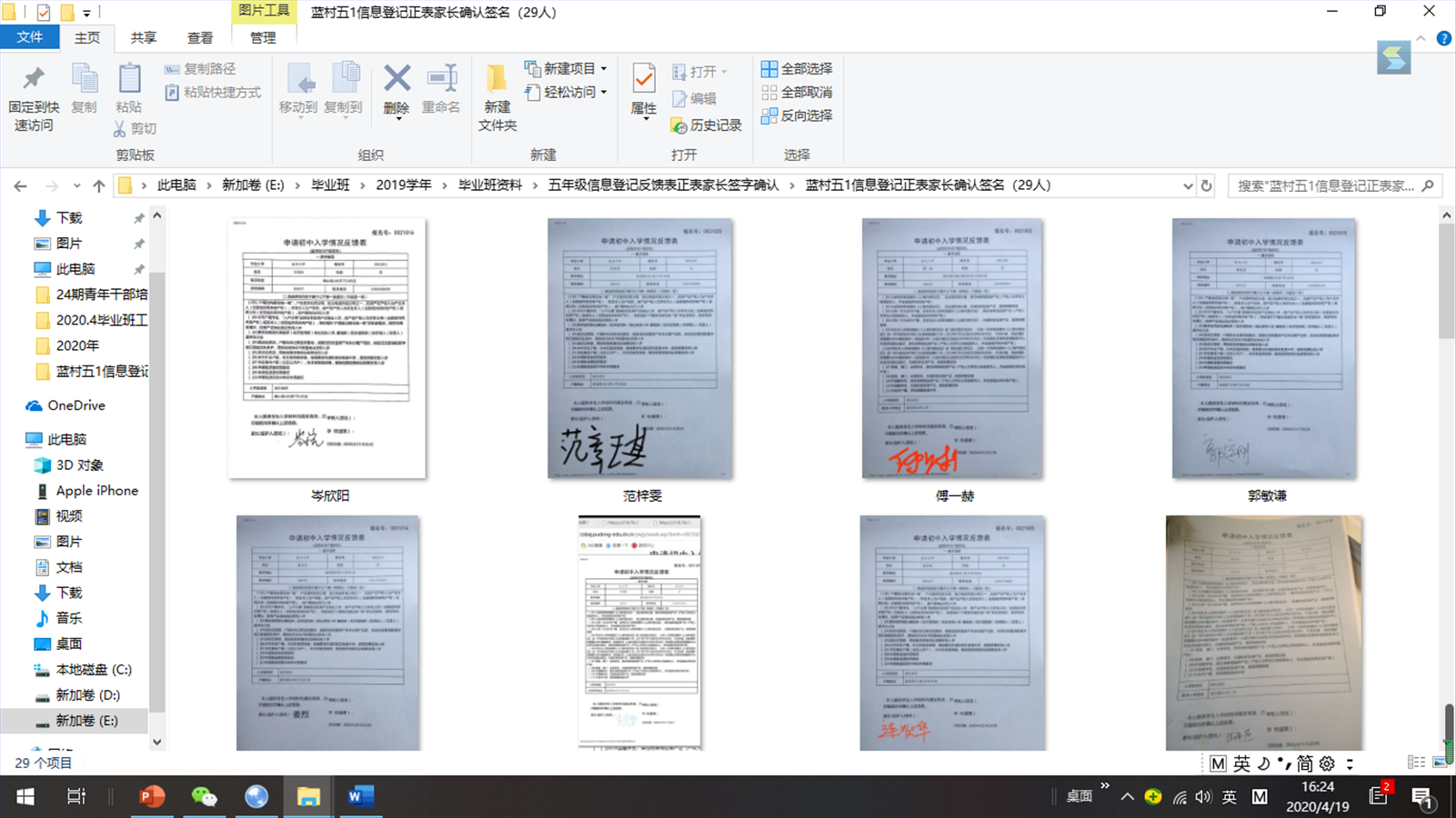Open the address bar history dropdown
The width and height of the screenshot is (1456, 818).
(x=1187, y=185)
